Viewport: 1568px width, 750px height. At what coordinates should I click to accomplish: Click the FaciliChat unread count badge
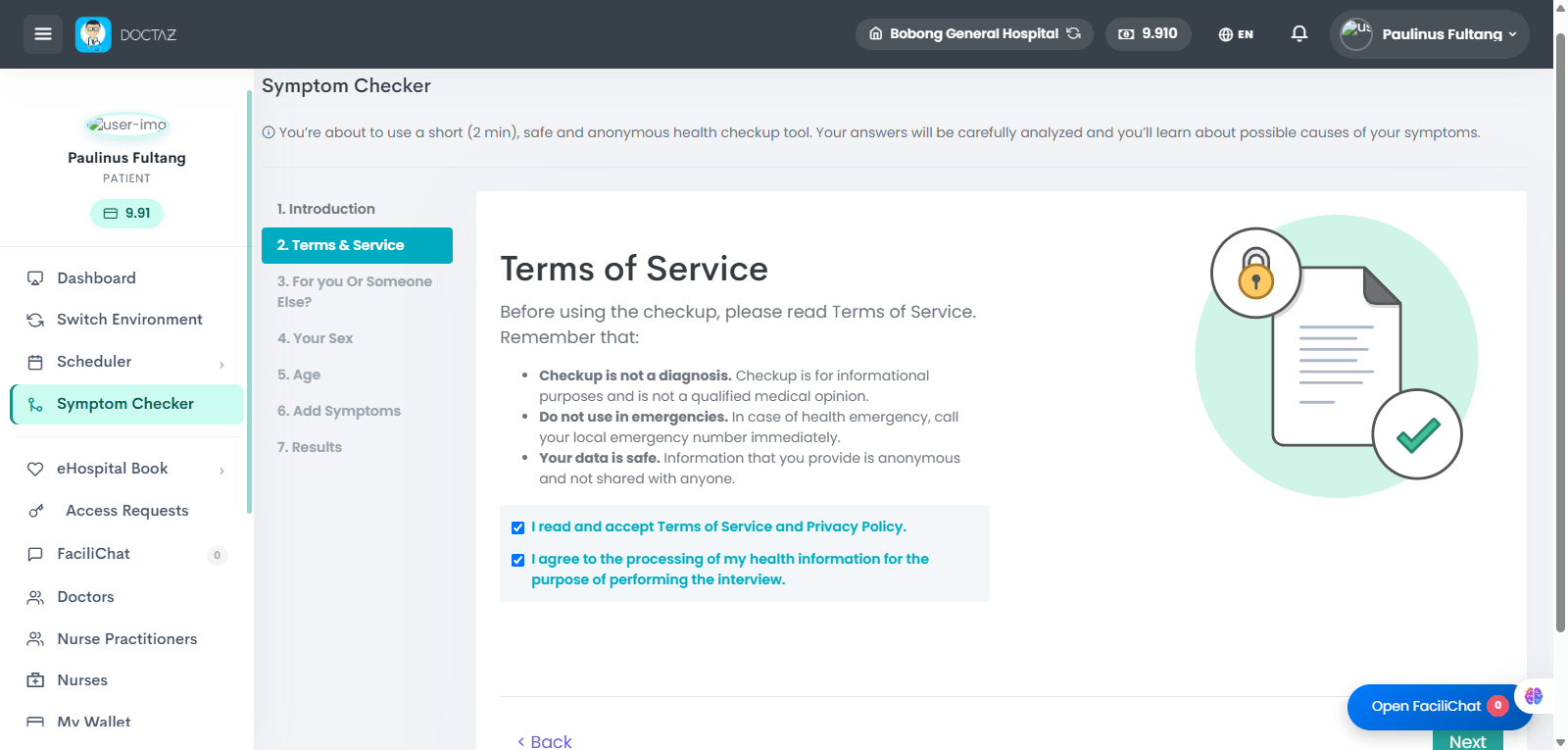click(x=218, y=555)
